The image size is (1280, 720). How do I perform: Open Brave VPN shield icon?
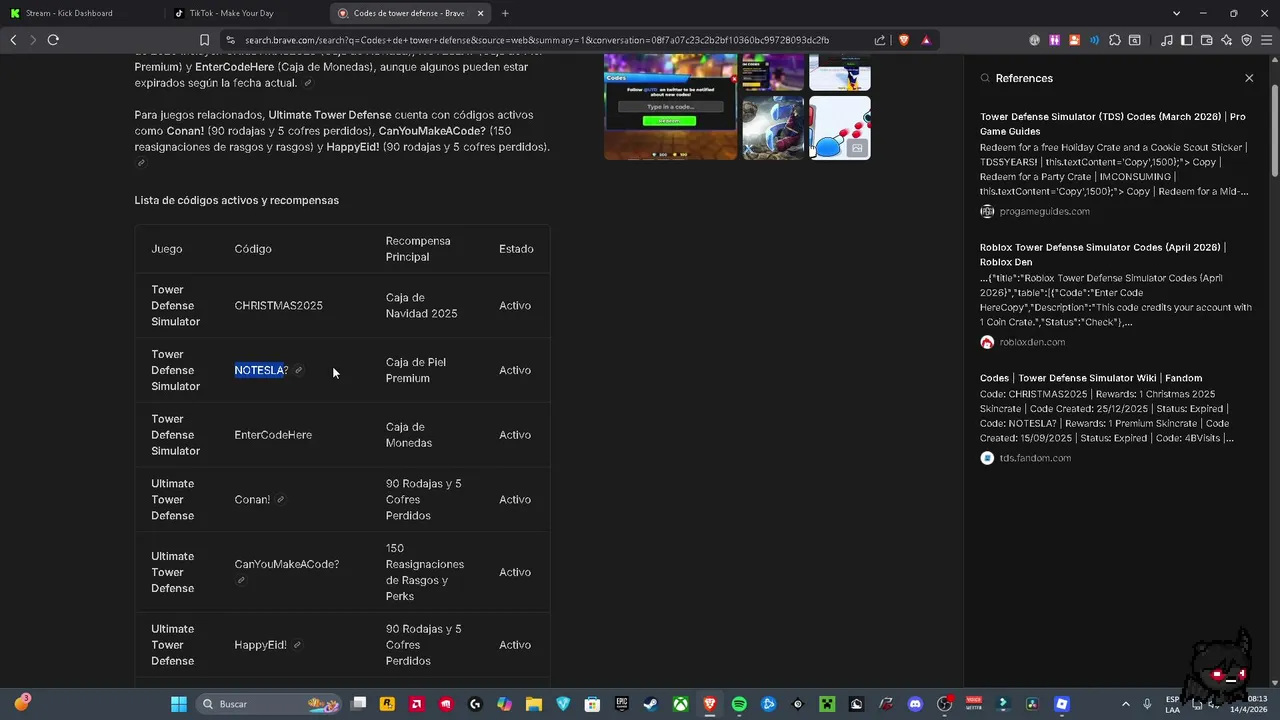click(1247, 40)
